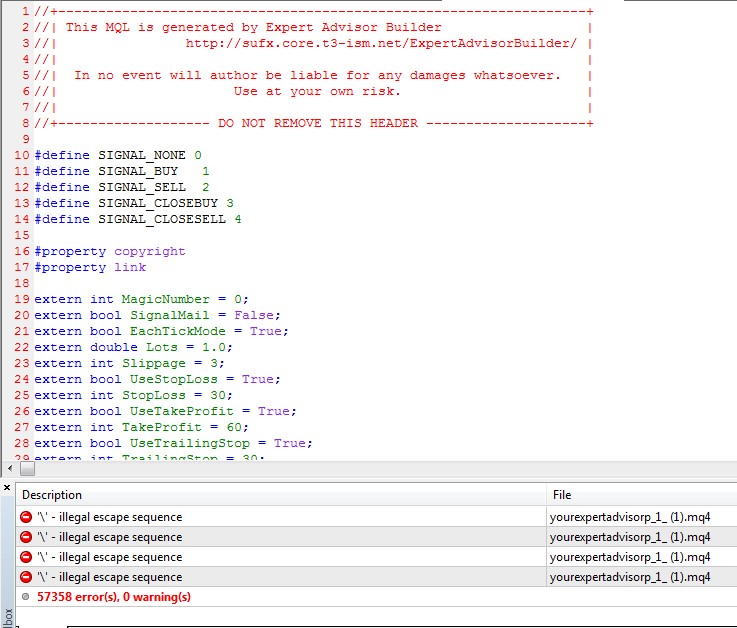Click the '#define SIGNAL_BUY' line in the editor
737x628 pixels.
[x=122, y=171]
